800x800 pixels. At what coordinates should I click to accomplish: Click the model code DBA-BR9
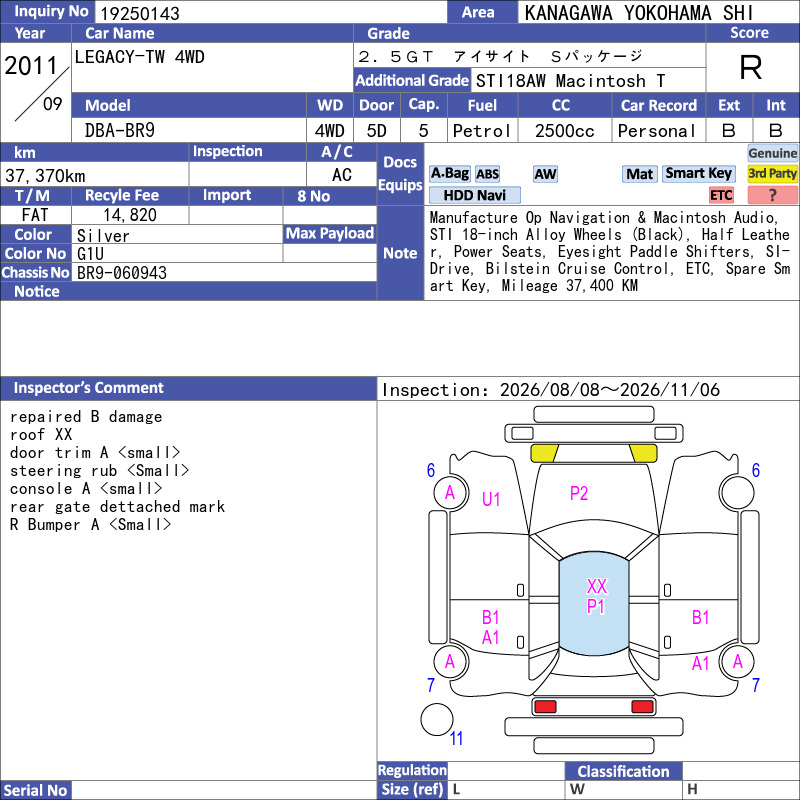coord(119,131)
